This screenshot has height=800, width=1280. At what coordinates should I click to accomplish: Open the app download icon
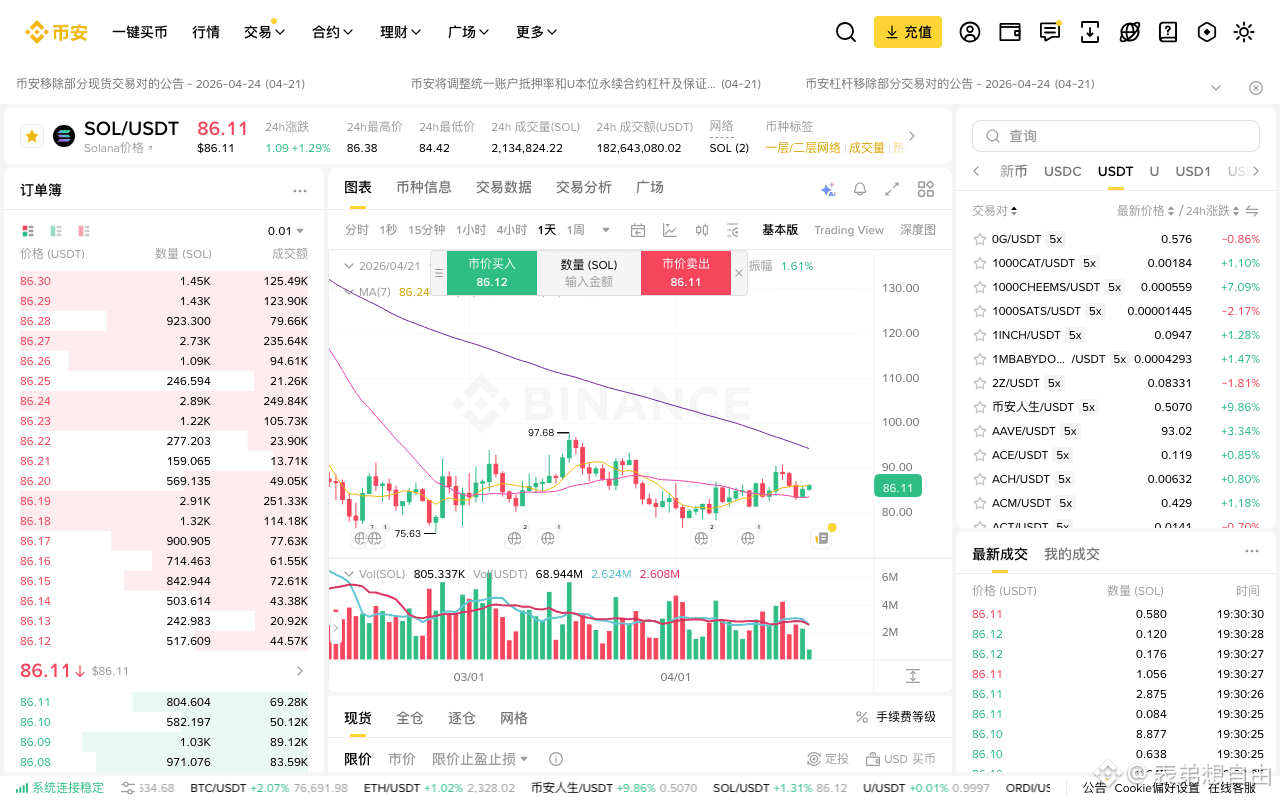[1090, 32]
